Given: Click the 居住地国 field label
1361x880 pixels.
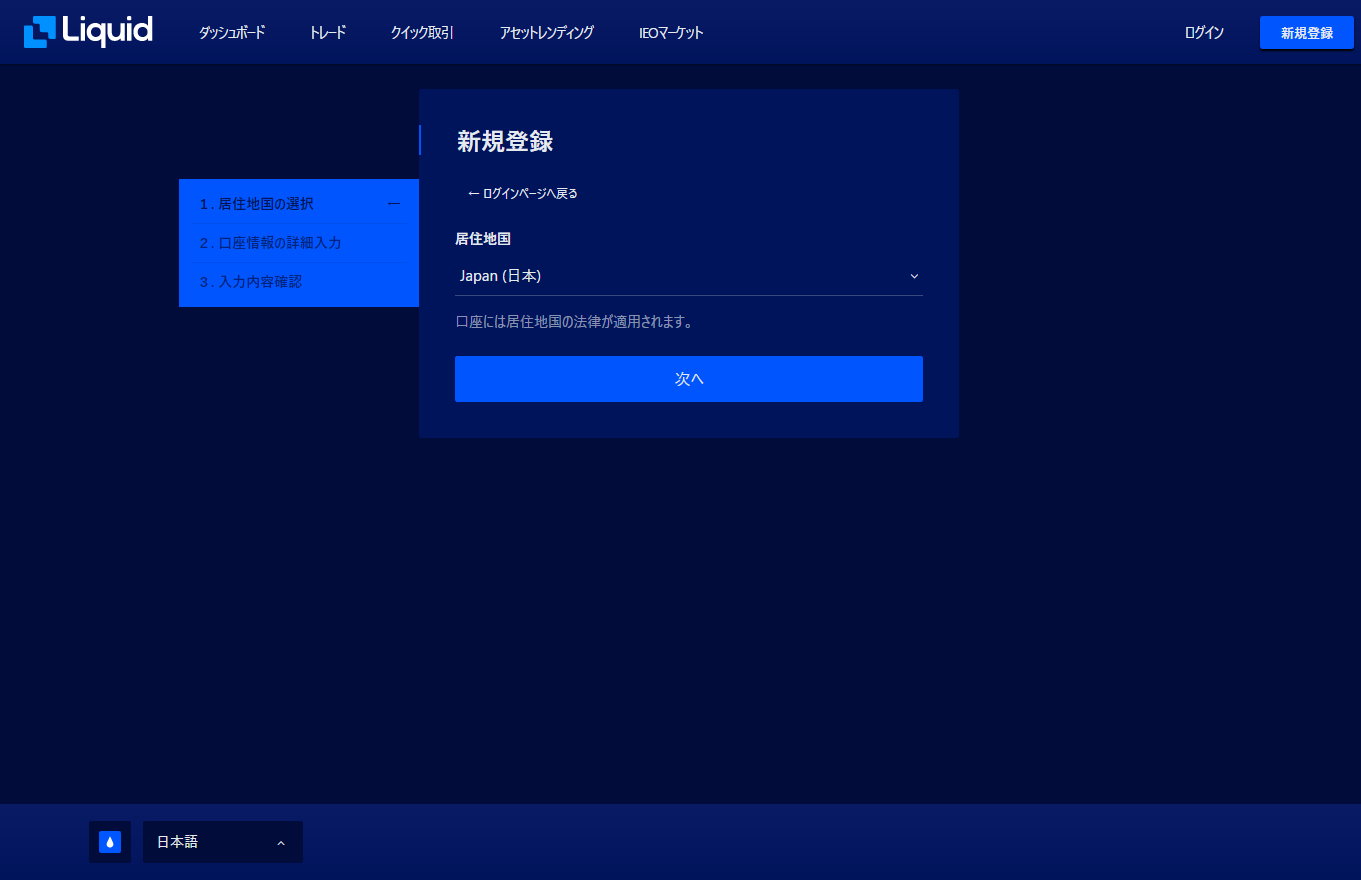Looking at the screenshot, I should (483, 239).
